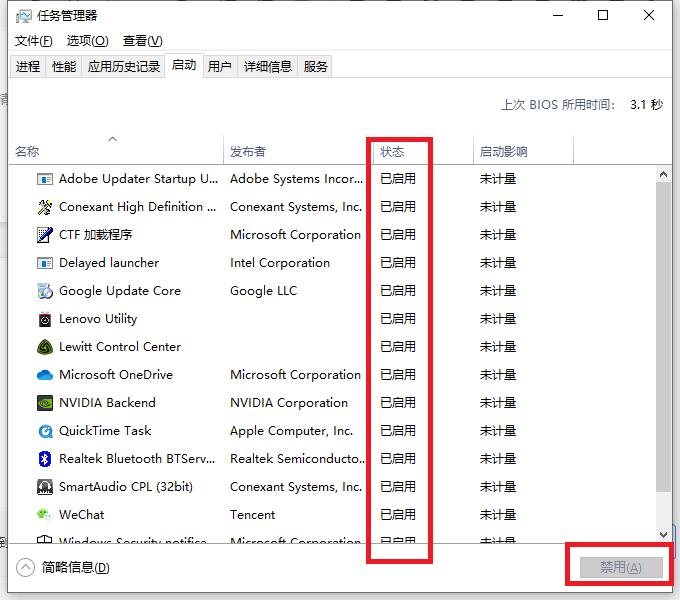This screenshot has height=600, width=680.
Task: Click the WeChat icon
Action: click(44, 515)
